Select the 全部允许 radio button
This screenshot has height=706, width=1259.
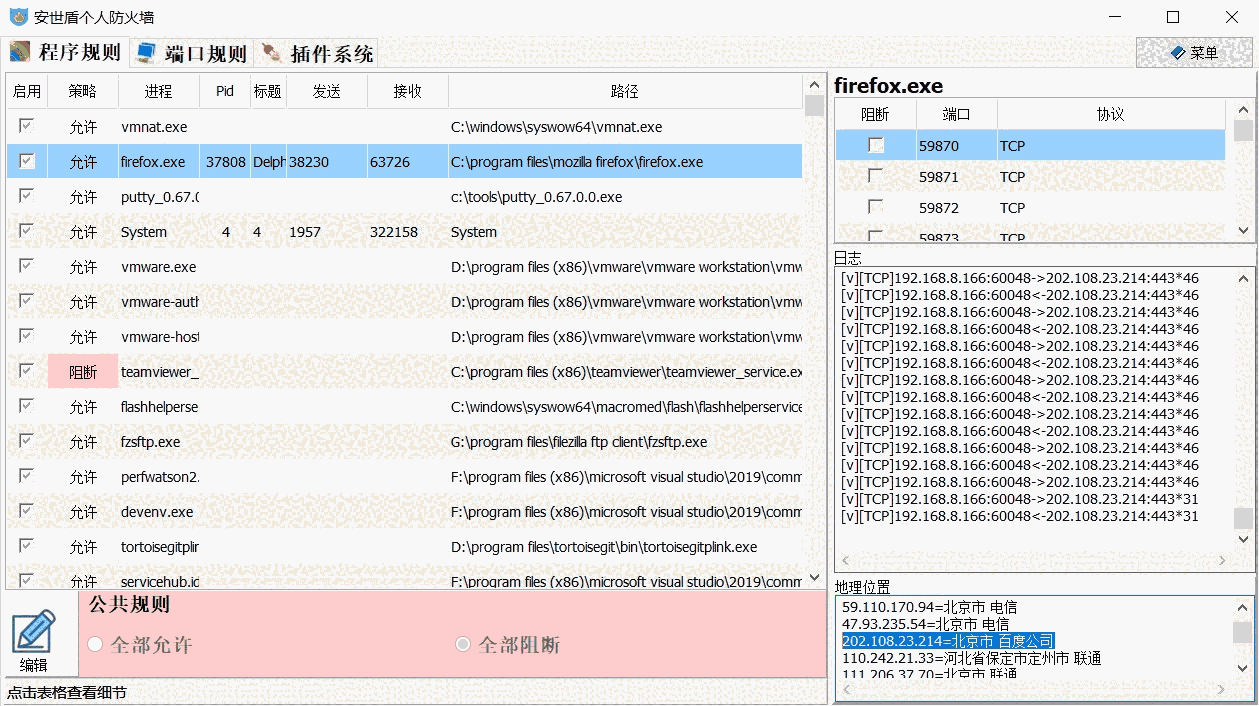(95, 644)
